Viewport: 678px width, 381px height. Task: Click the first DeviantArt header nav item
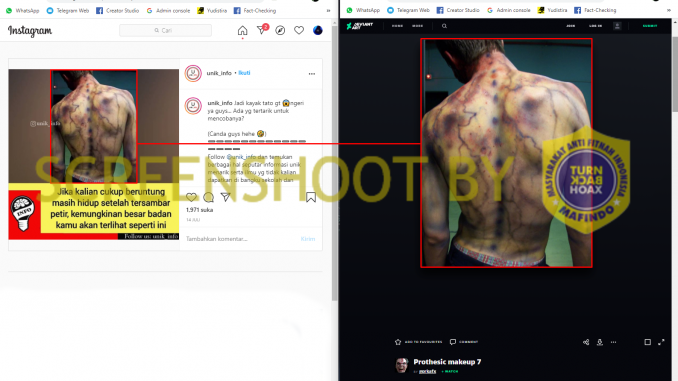point(397,26)
